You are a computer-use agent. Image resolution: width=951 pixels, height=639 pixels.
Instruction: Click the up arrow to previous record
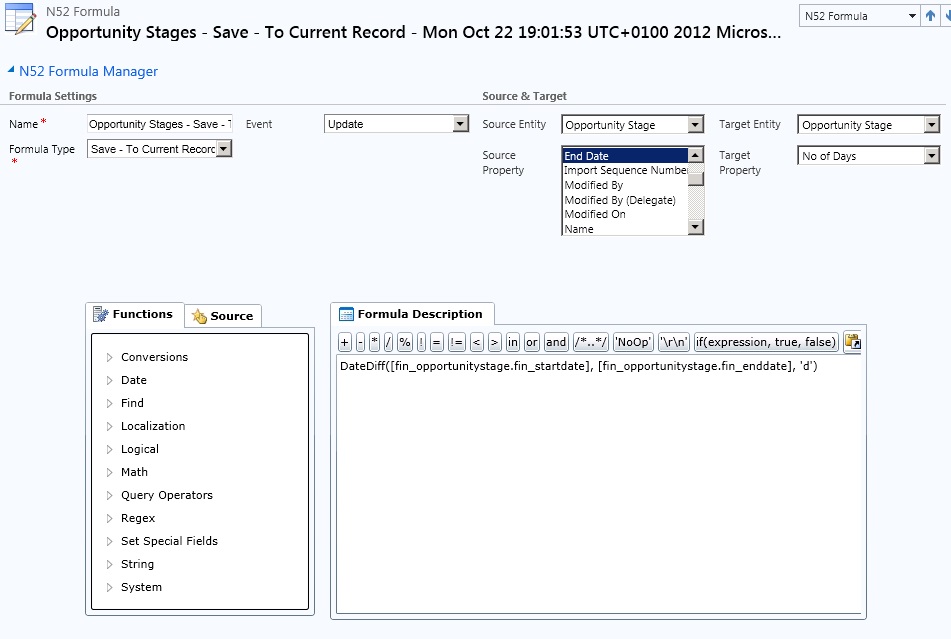930,16
